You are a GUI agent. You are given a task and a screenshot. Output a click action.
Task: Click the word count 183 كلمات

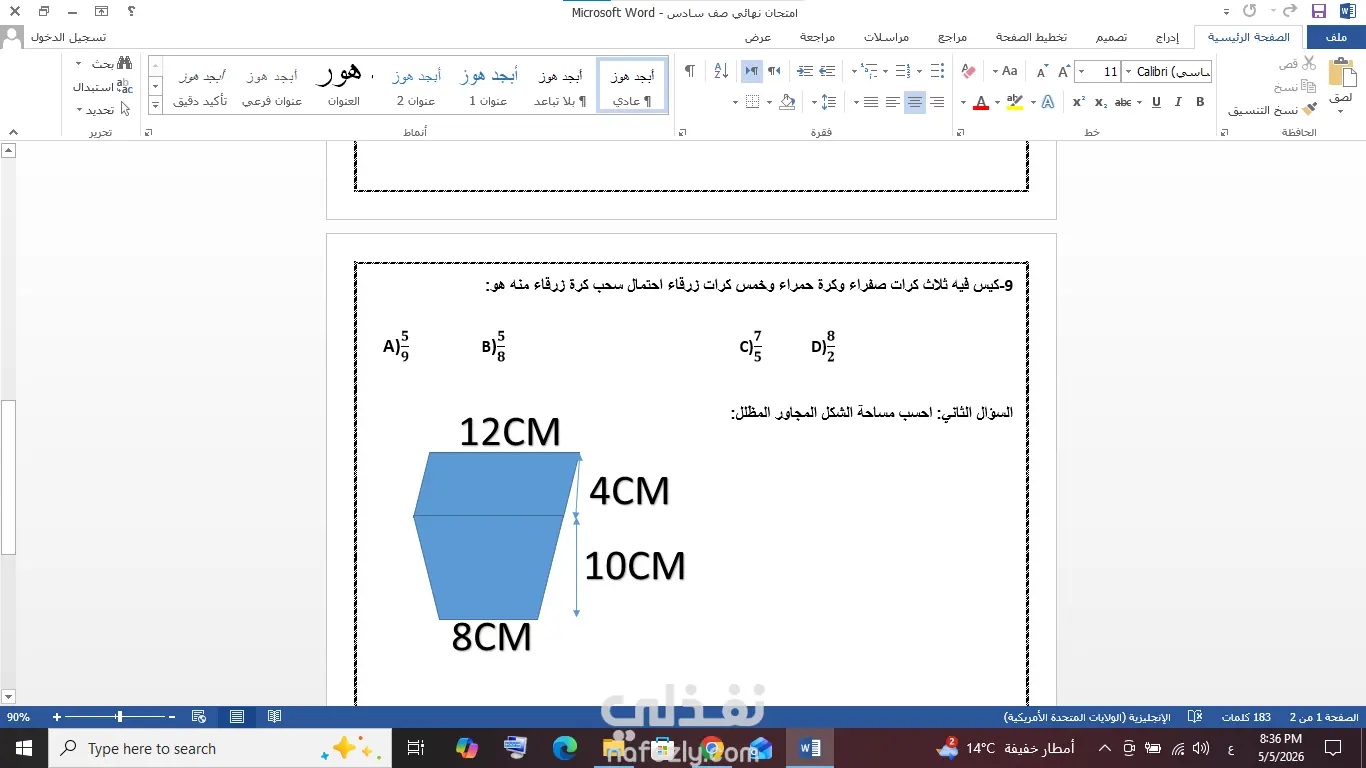pyautogui.click(x=1247, y=717)
